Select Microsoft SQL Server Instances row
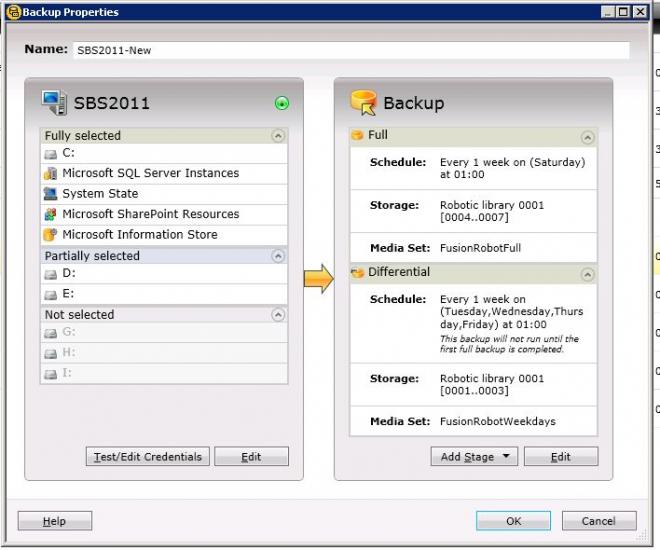The width and height of the screenshot is (660, 550). pyautogui.click(x=164, y=173)
